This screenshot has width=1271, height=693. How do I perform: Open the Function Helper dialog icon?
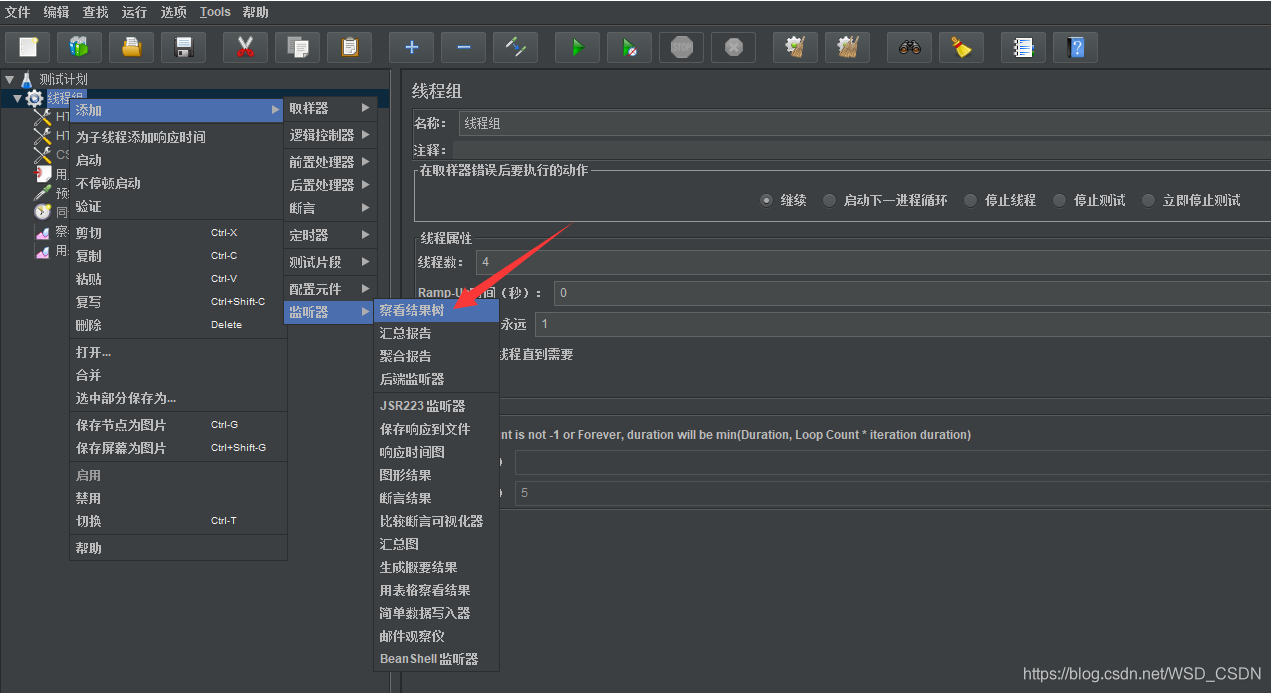pos(1023,47)
